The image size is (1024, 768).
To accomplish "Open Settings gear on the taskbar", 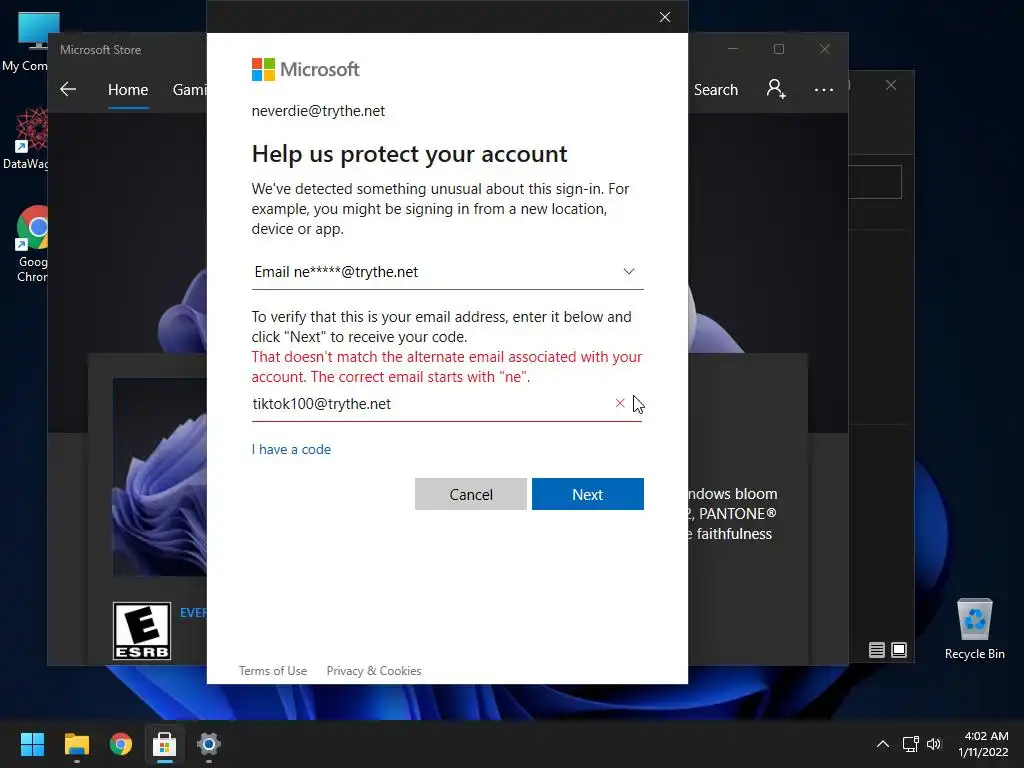I will [x=209, y=744].
